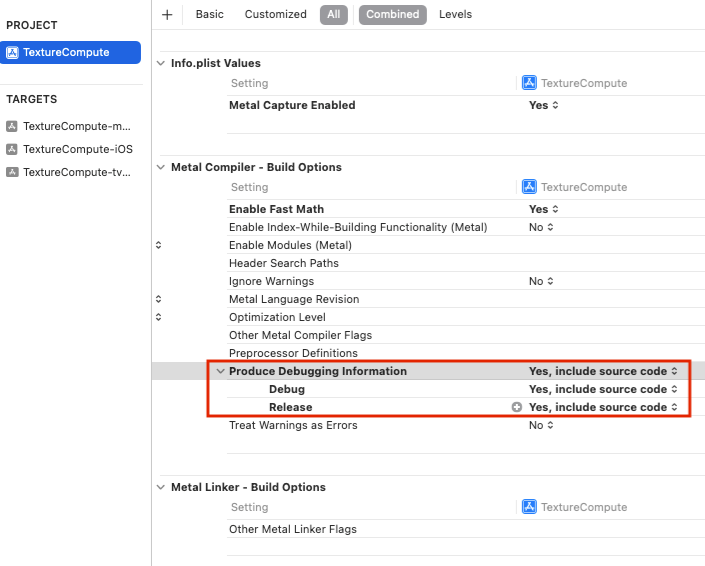
Task: Click the TextureCompute-tv... target icon
Action: (x=12, y=172)
